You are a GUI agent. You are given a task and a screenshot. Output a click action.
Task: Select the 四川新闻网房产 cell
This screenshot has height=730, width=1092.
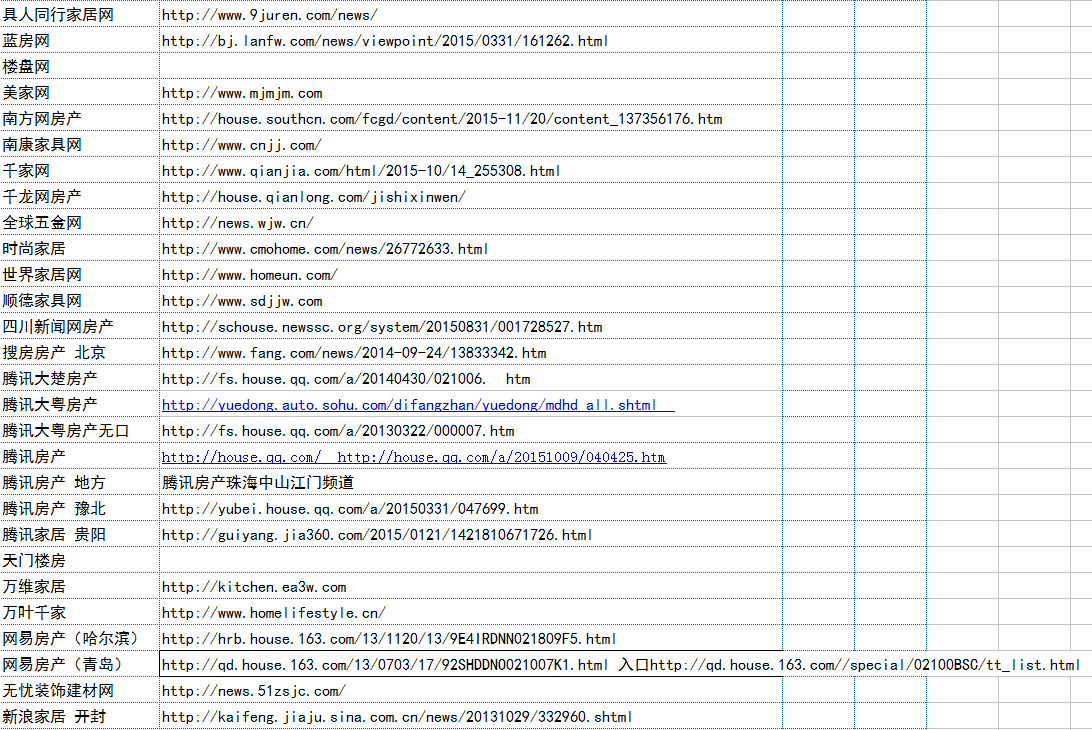click(79, 327)
